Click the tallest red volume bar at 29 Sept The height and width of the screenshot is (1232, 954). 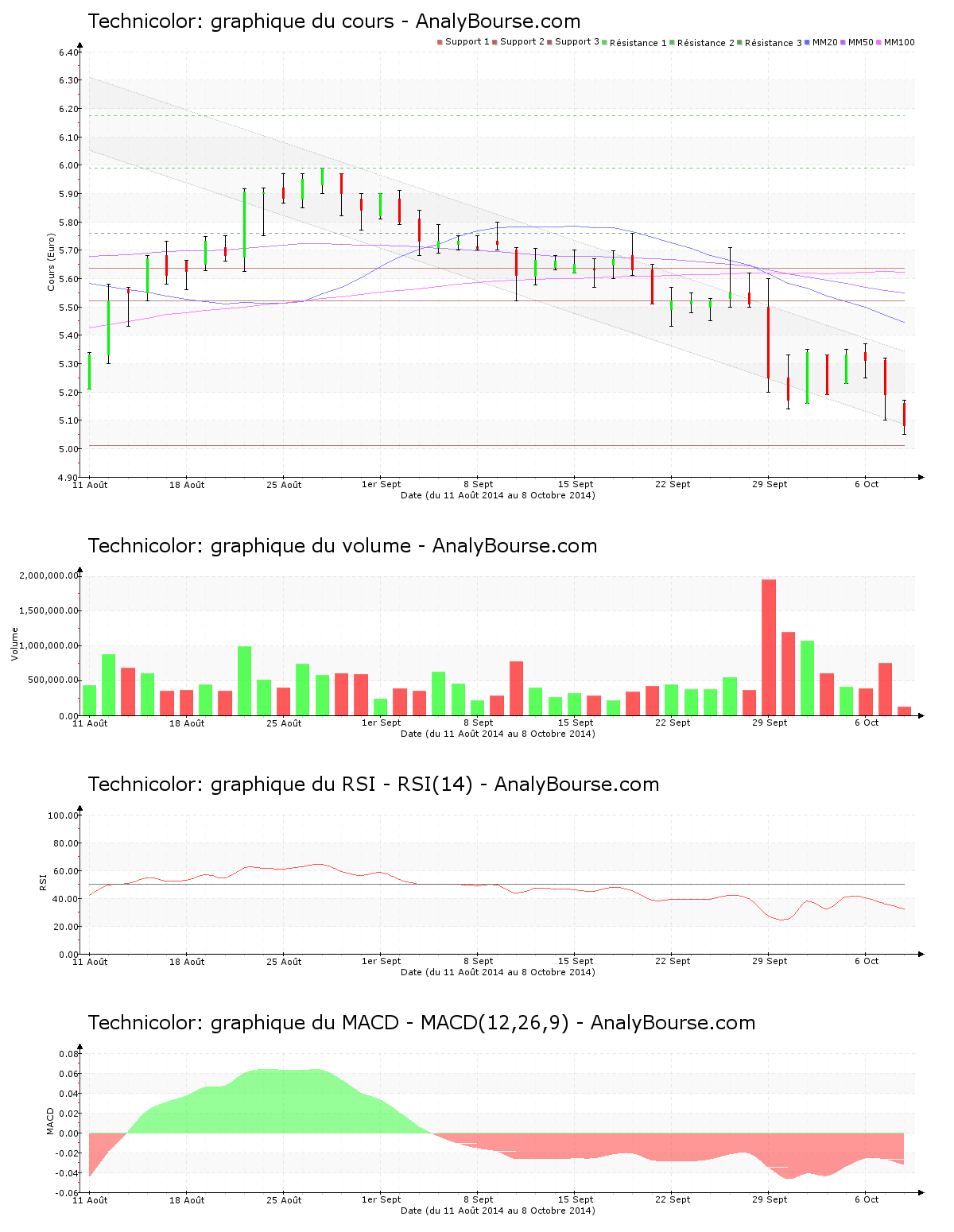(769, 648)
